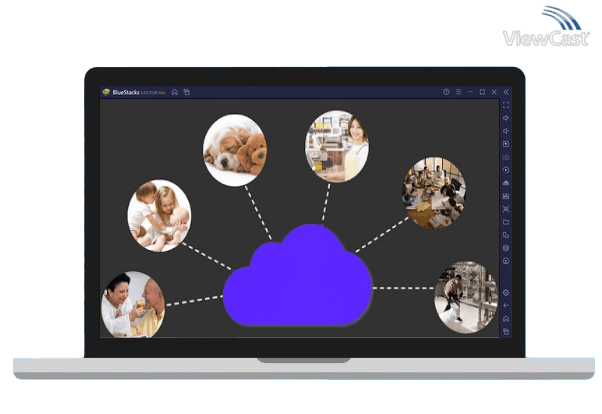Viewport: 602px width, 414px height.
Task: Toggle fullscreen mode in the sidebar
Action: (506, 105)
